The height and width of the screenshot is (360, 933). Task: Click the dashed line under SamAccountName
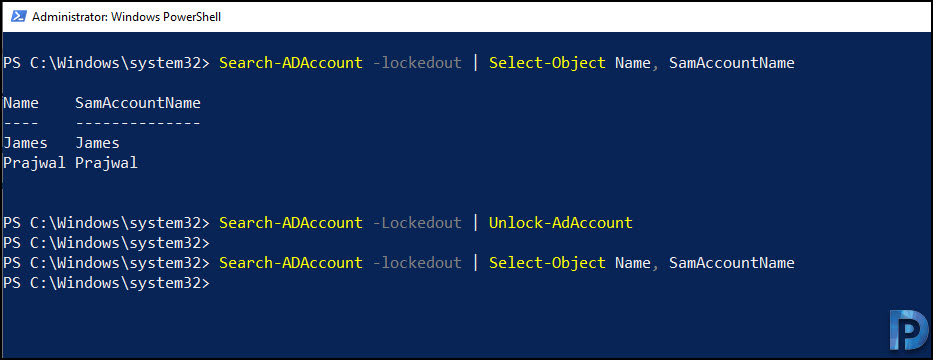point(137,124)
